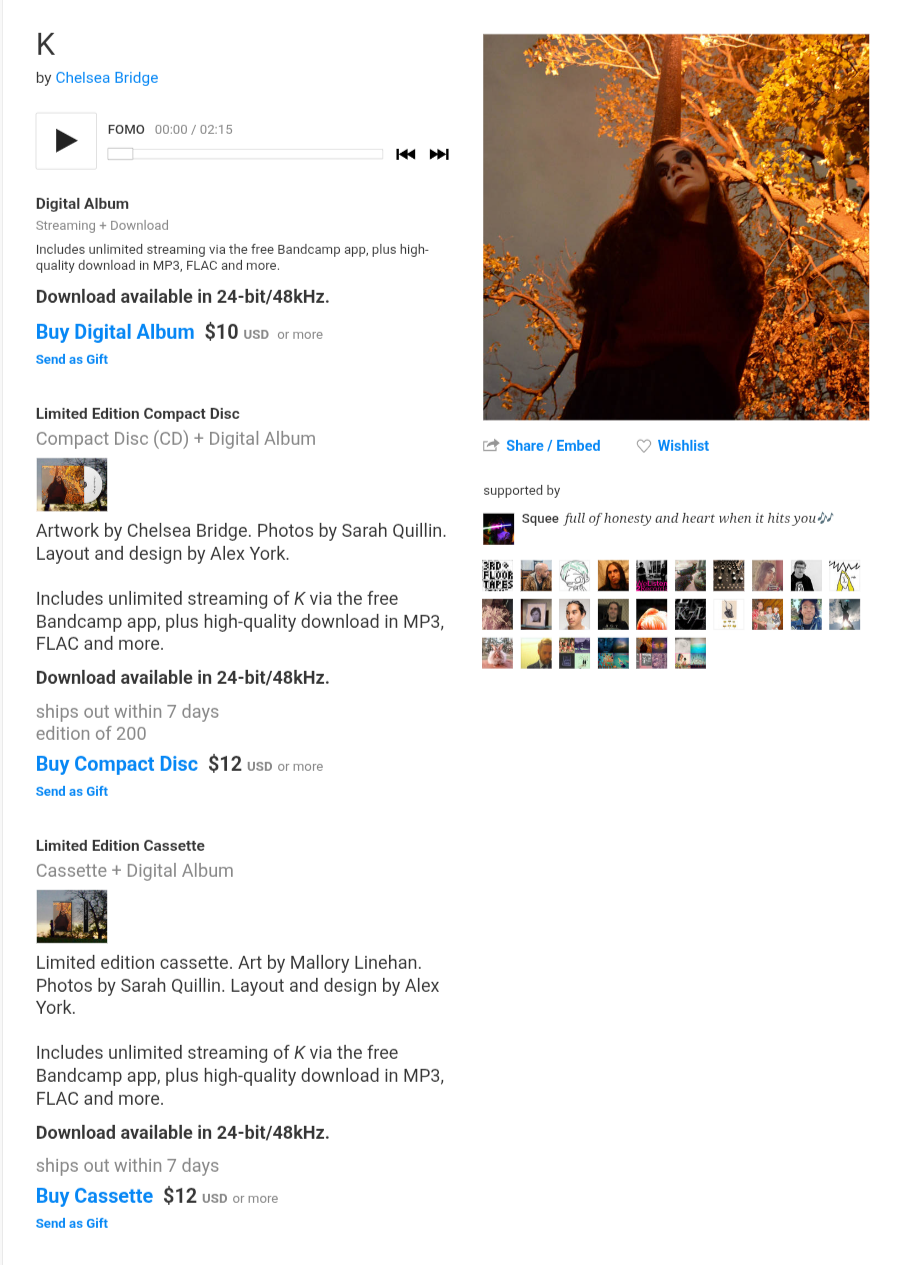The height and width of the screenshot is (1265, 905).
Task: Buy Compact Disc for $12
Action: coord(117,764)
